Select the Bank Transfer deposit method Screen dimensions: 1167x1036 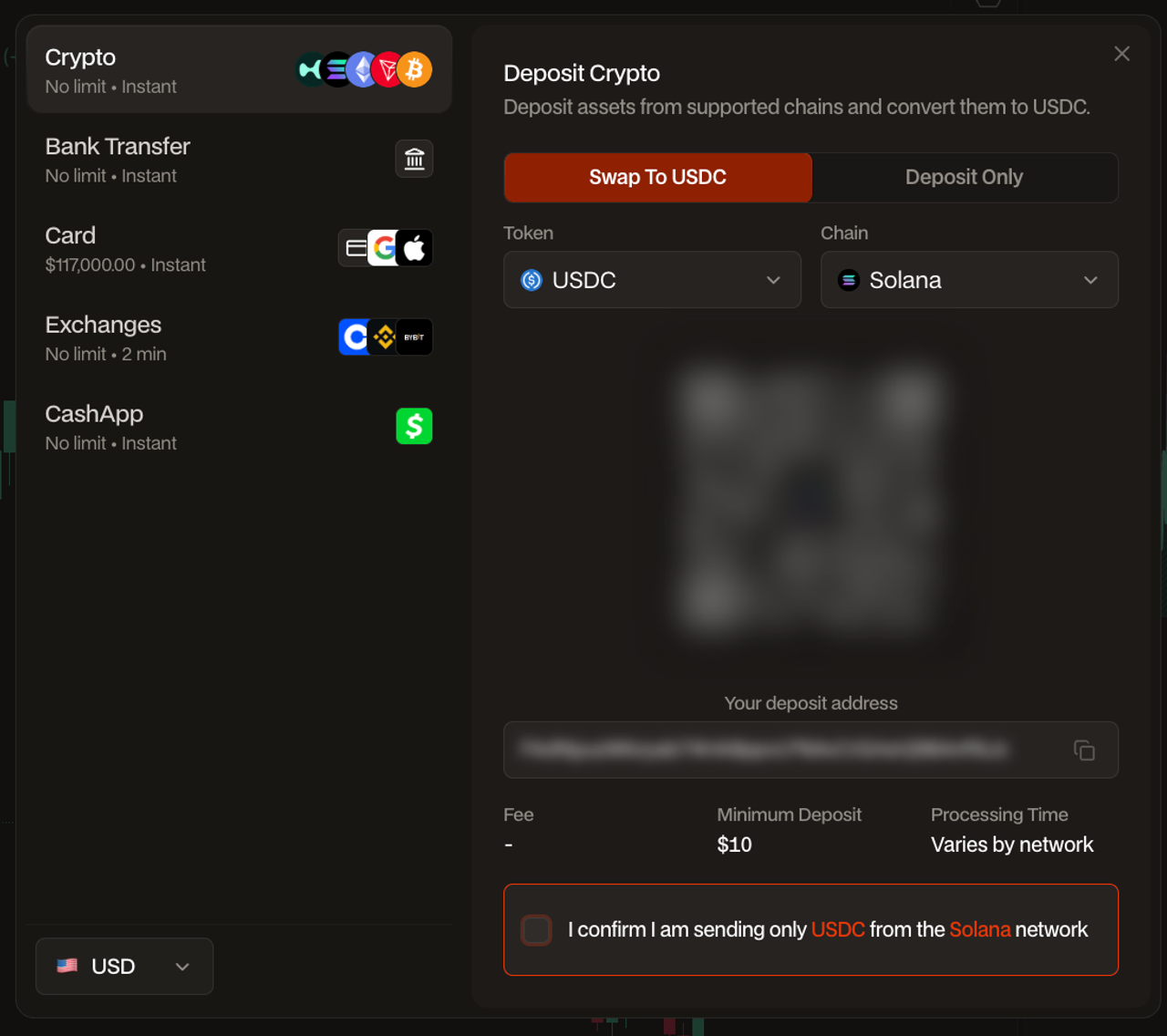[x=239, y=160]
